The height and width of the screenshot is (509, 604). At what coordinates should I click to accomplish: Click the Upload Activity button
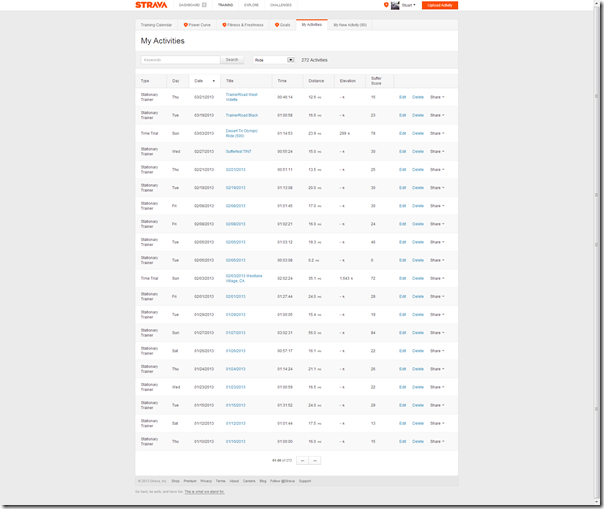coord(440,5)
